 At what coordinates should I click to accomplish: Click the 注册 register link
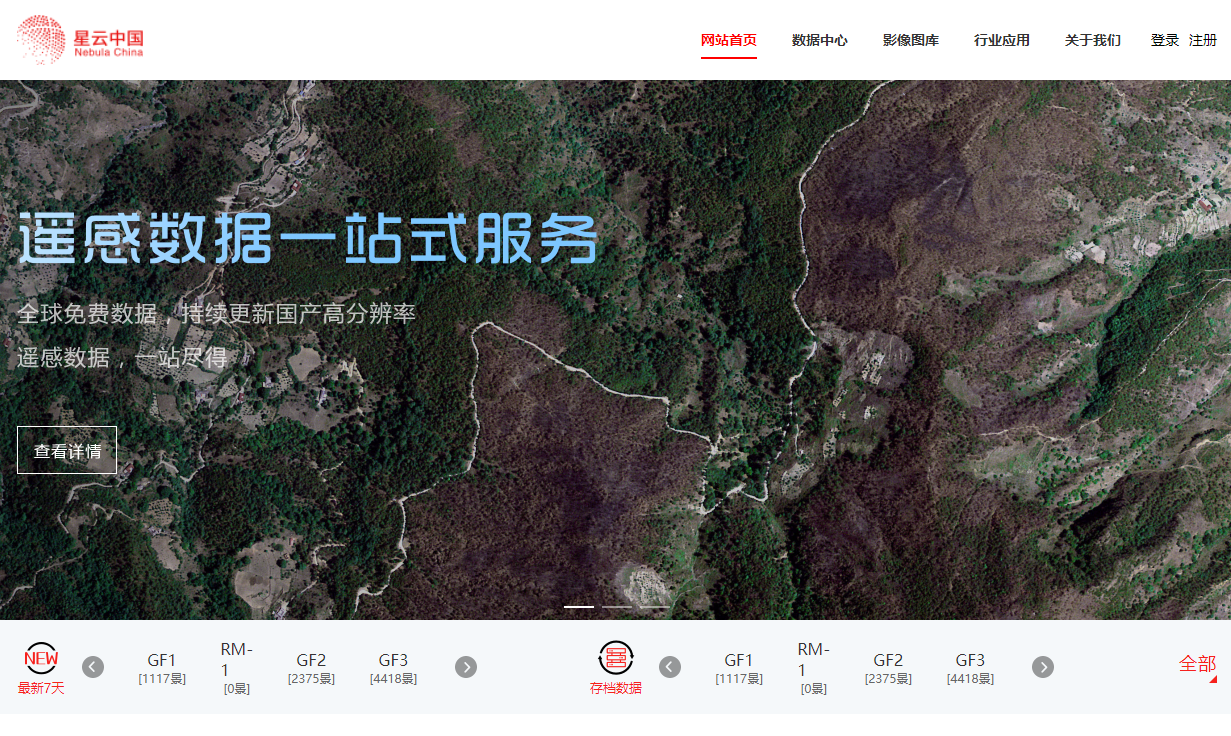pos(1202,41)
